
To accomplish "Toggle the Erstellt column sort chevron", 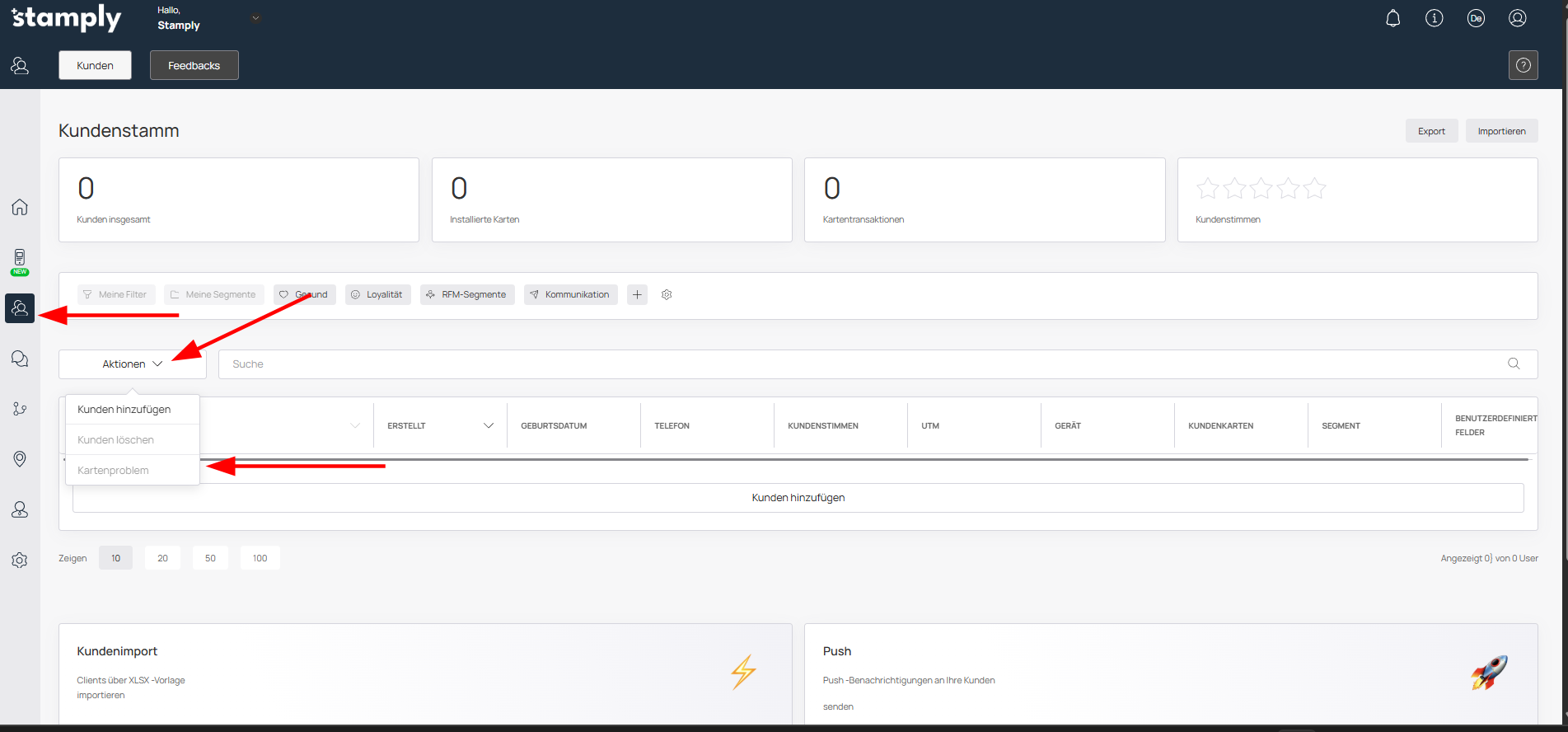I will [x=488, y=426].
